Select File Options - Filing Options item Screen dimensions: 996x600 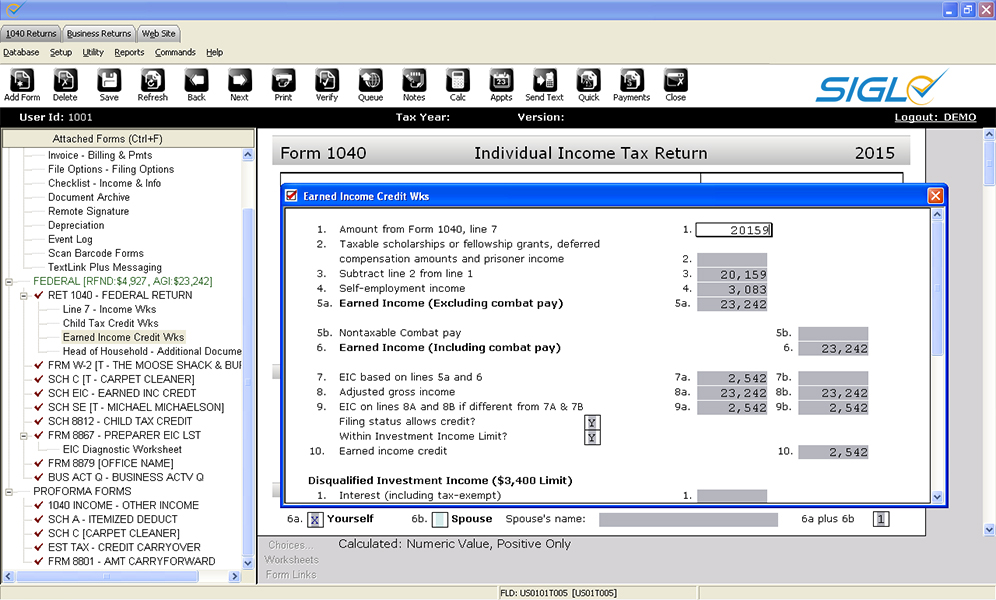point(111,169)
